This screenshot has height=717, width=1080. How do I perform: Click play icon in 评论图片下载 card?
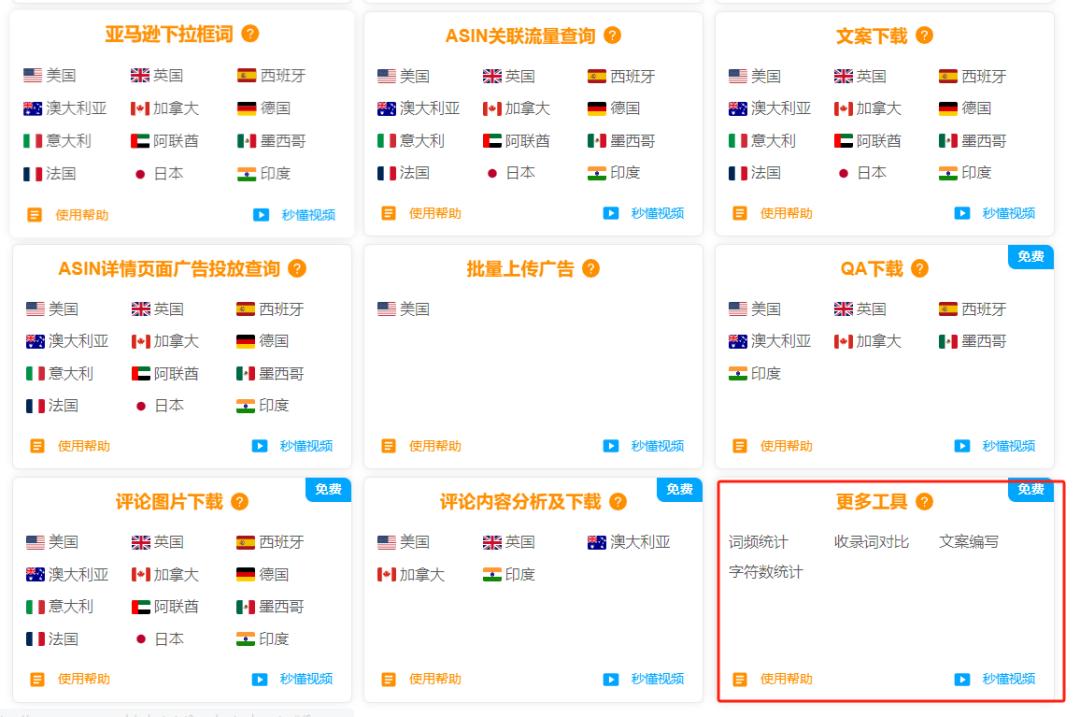tap(260, 679)
